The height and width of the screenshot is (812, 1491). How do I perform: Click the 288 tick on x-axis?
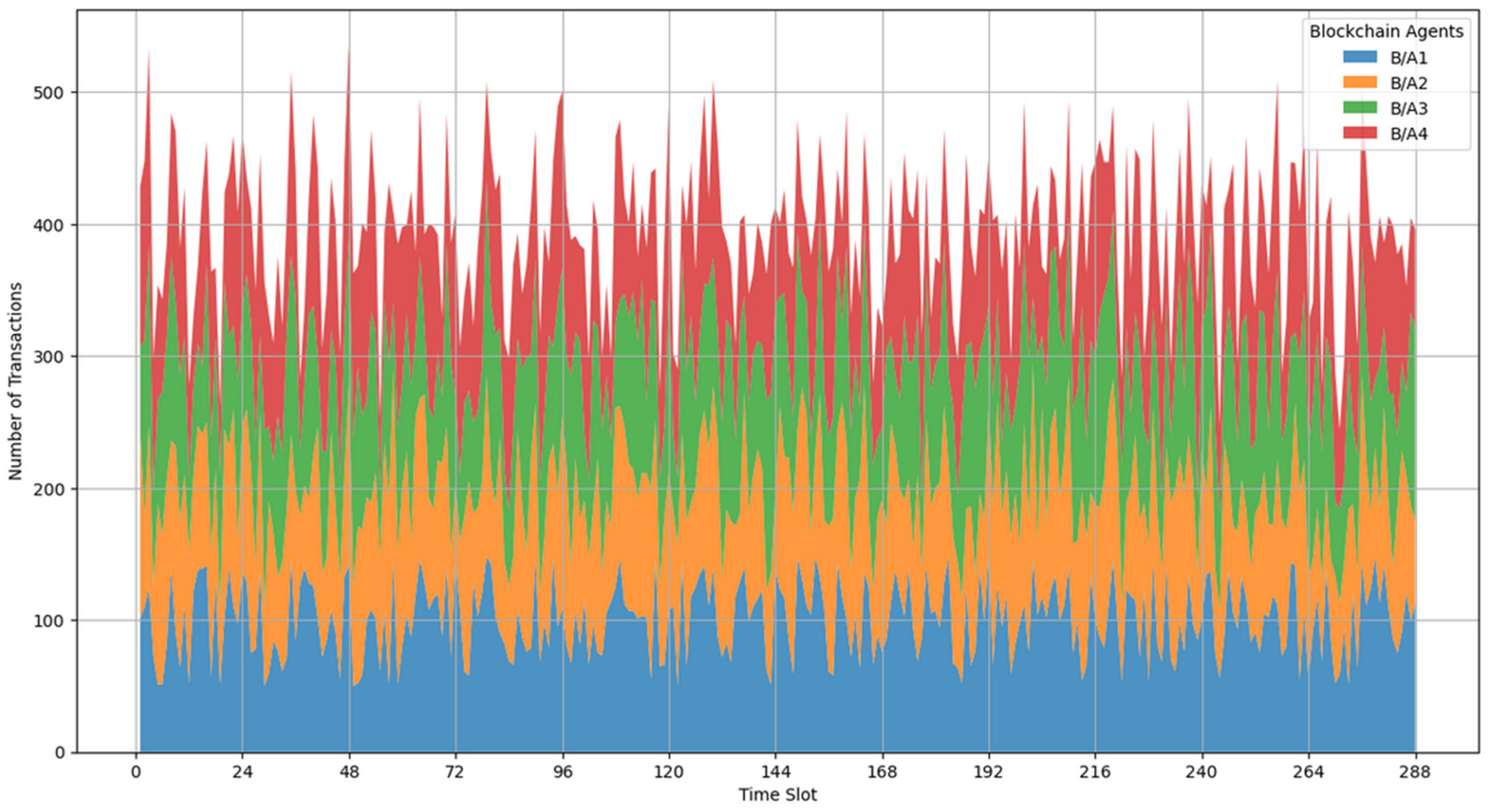(x=1415, y=772)
